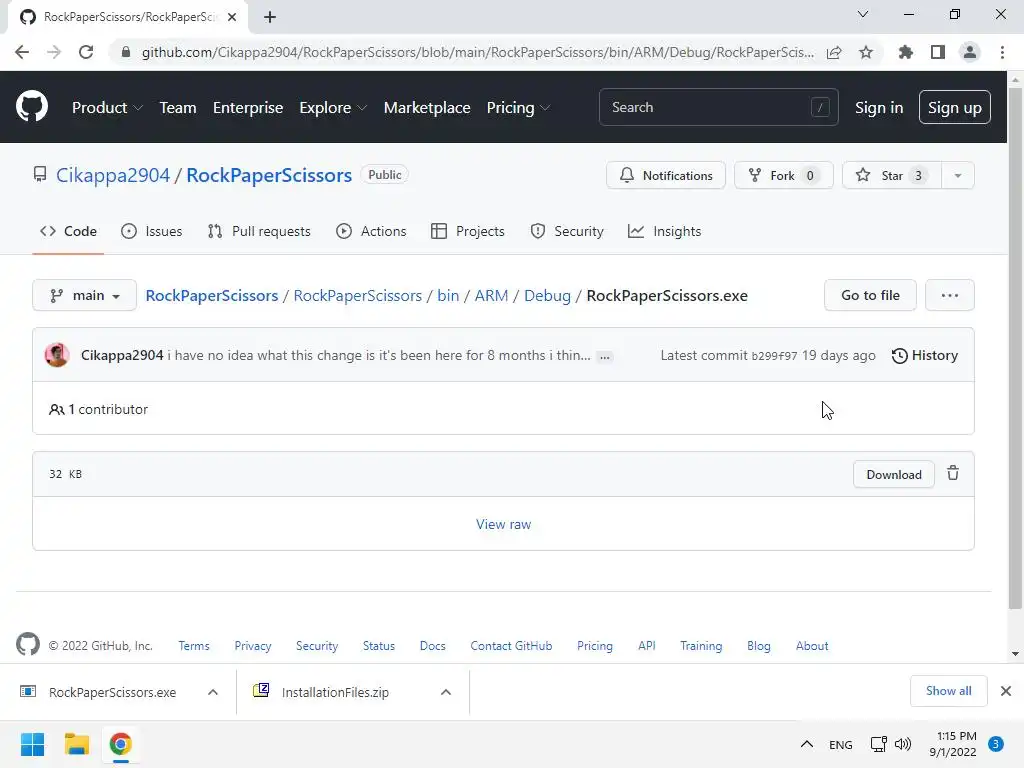Open Chrome three-dot menu

click(x=1002, y=52)
